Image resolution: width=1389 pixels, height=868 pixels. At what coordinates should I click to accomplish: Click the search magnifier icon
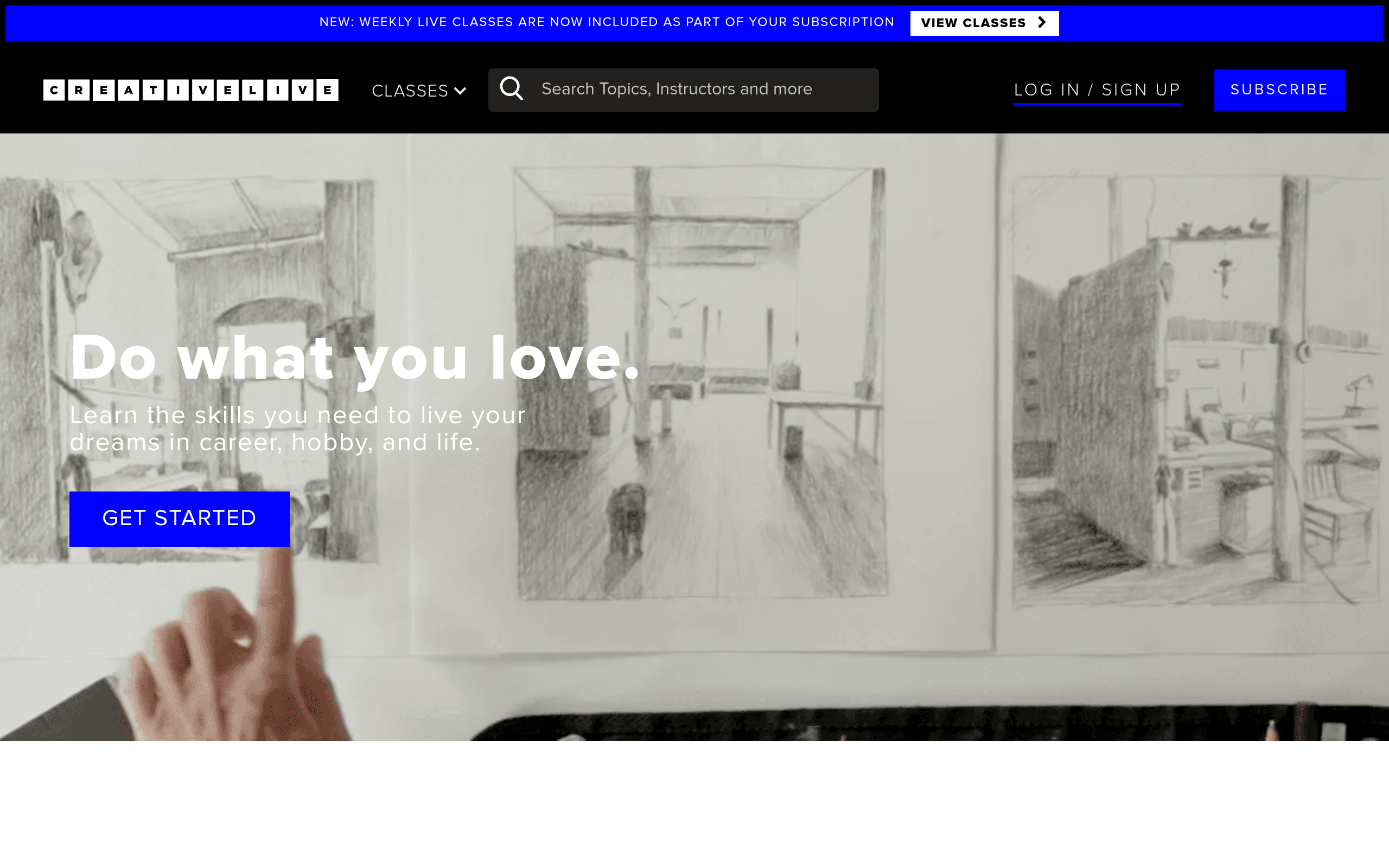point(511,89)
